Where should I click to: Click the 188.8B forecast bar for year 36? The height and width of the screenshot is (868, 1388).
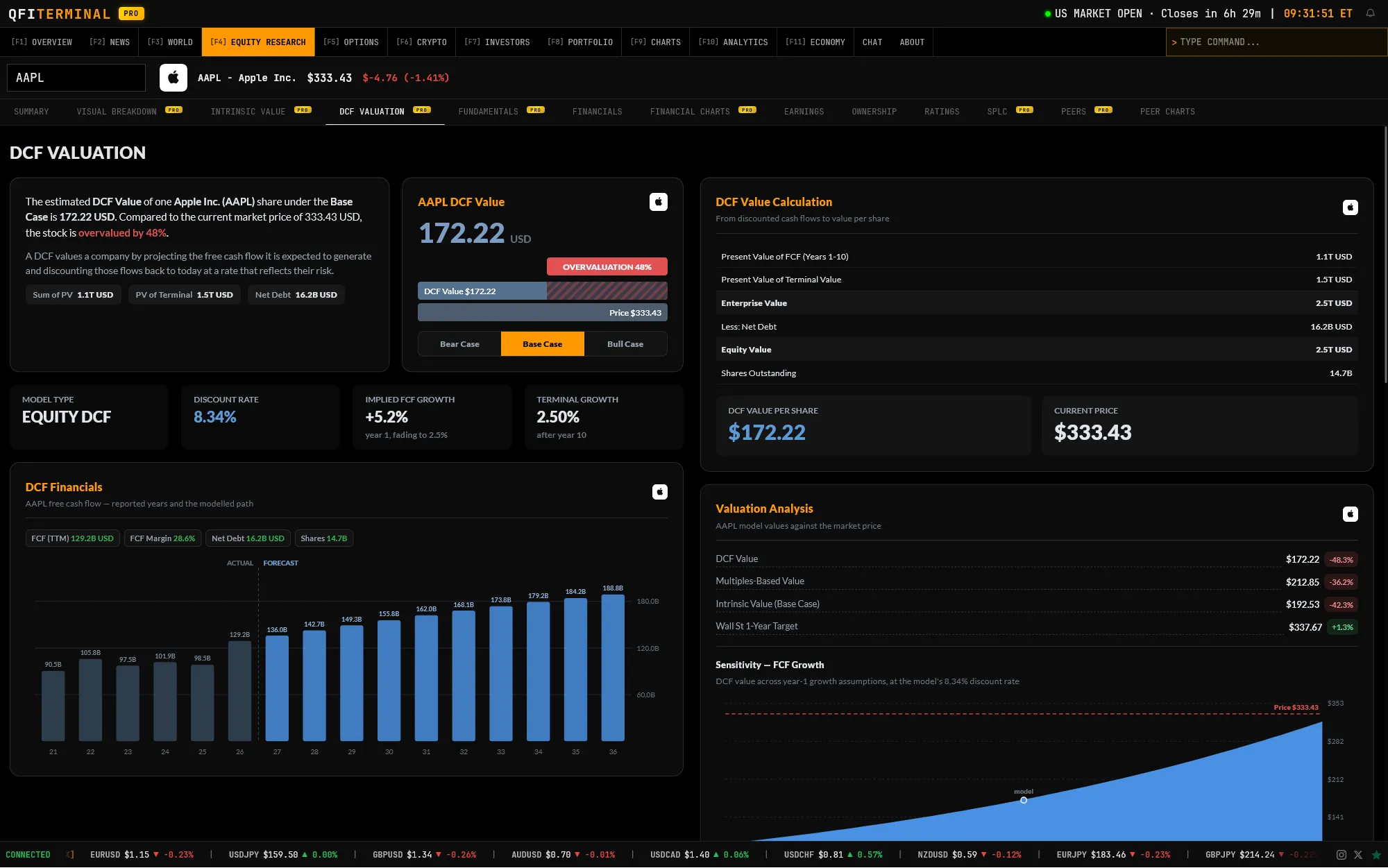(613, 667)
